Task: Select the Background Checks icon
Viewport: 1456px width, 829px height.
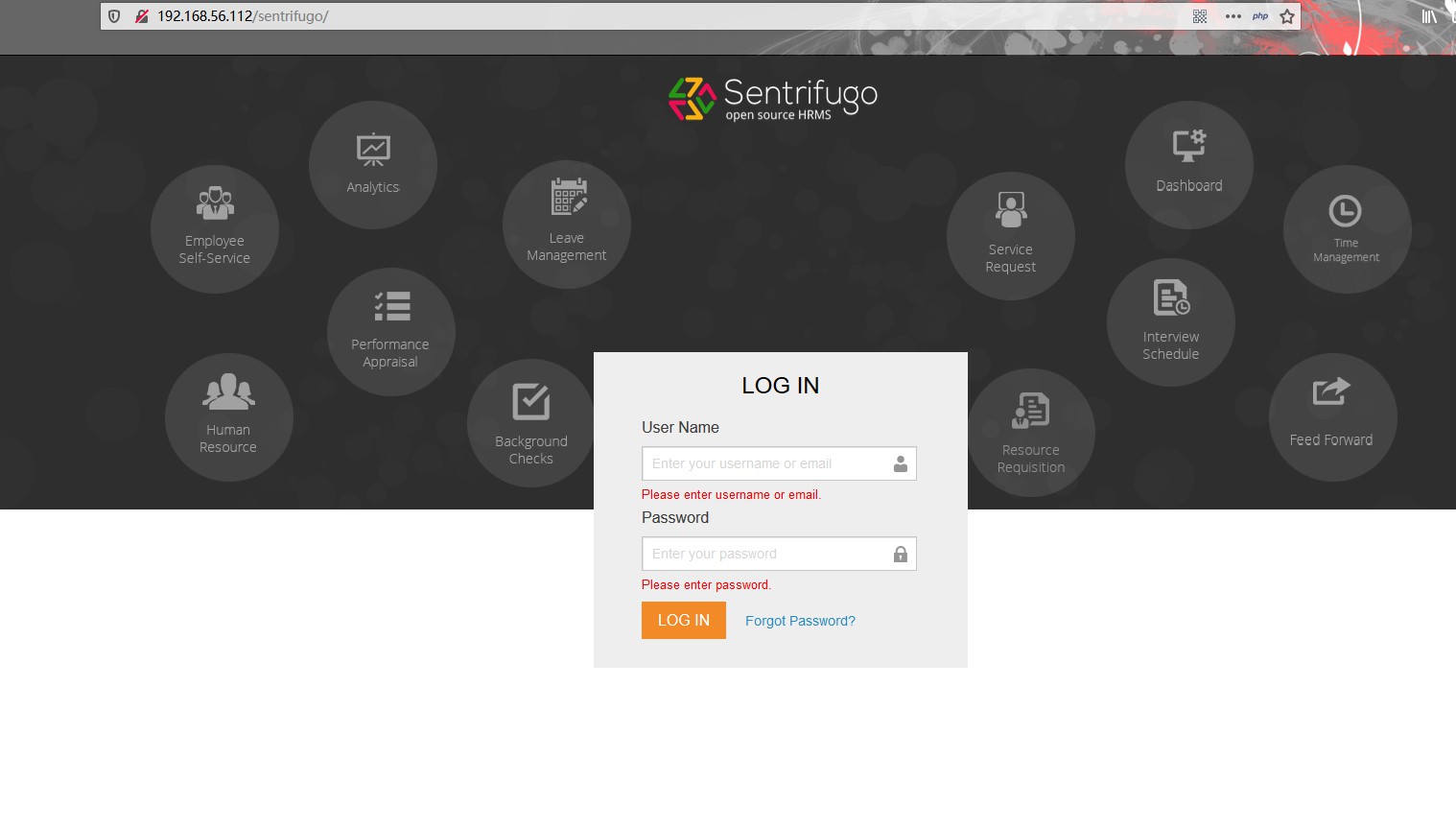Action: [531, 402]
